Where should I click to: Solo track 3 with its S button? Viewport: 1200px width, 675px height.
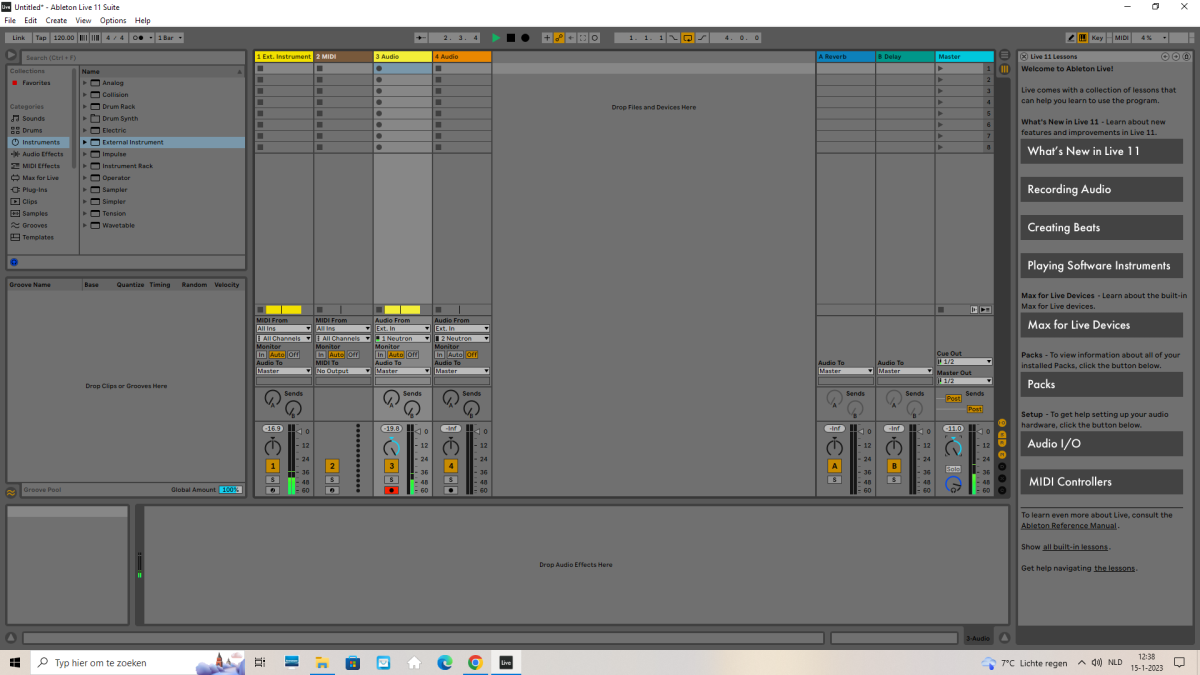tap(391, 480)
